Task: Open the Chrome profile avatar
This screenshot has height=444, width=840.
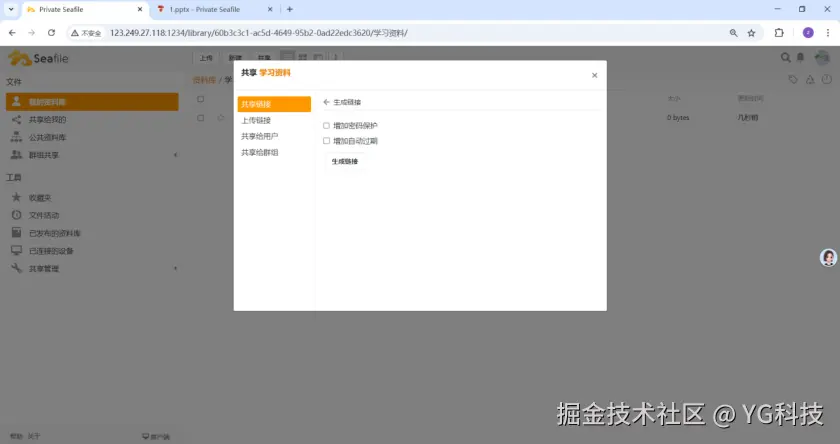Action: 808,33
